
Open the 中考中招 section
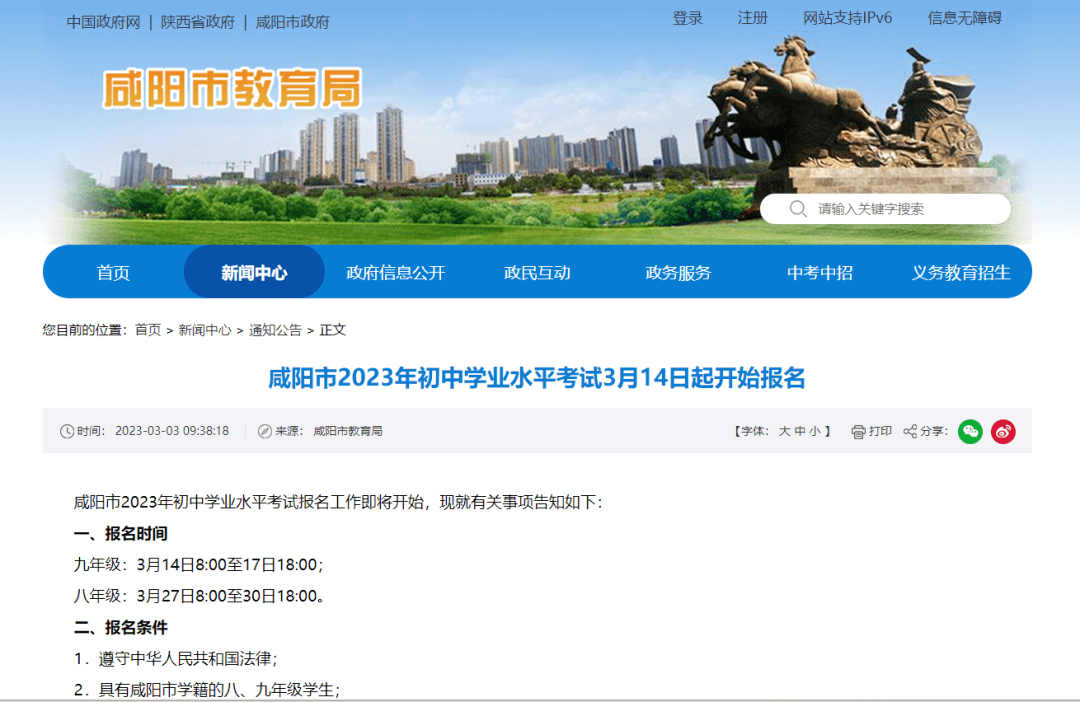(819, 272)
